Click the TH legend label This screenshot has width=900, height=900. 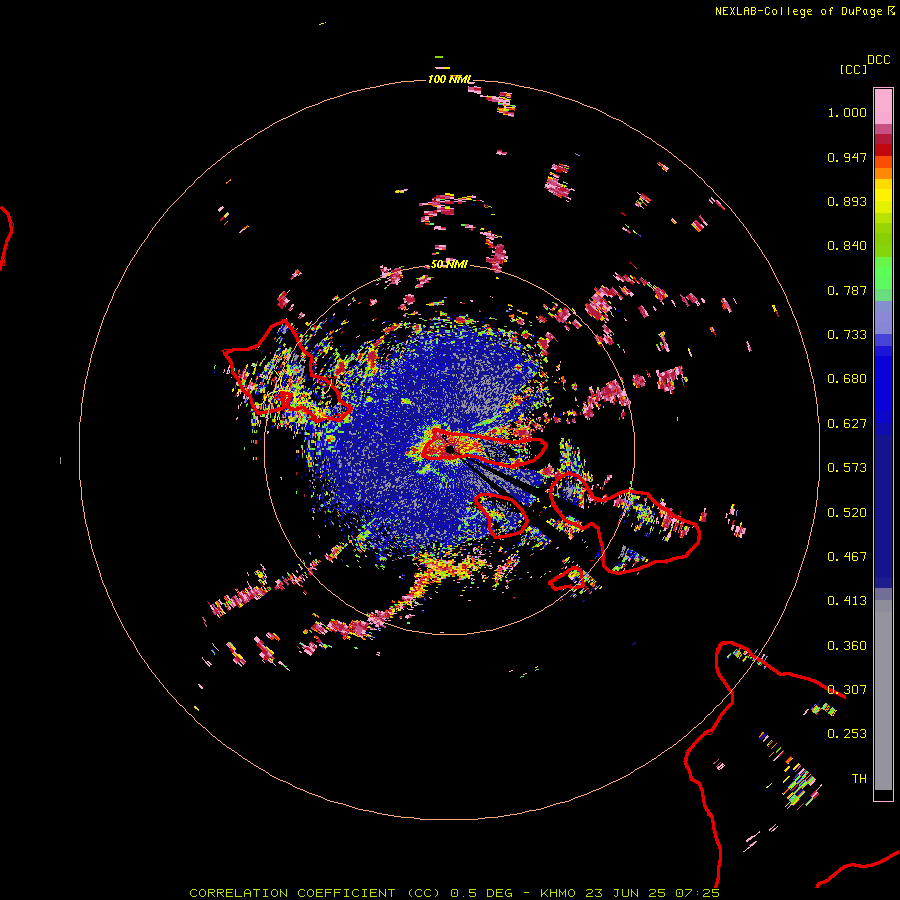(859, 779)
